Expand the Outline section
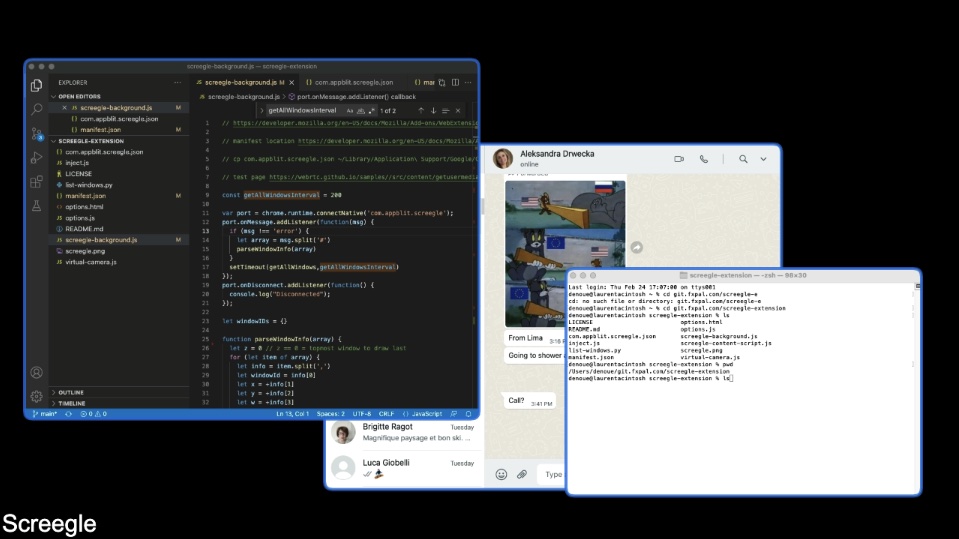Image resolution: width=959 pixels, height=539 pixels. point(70,392)
